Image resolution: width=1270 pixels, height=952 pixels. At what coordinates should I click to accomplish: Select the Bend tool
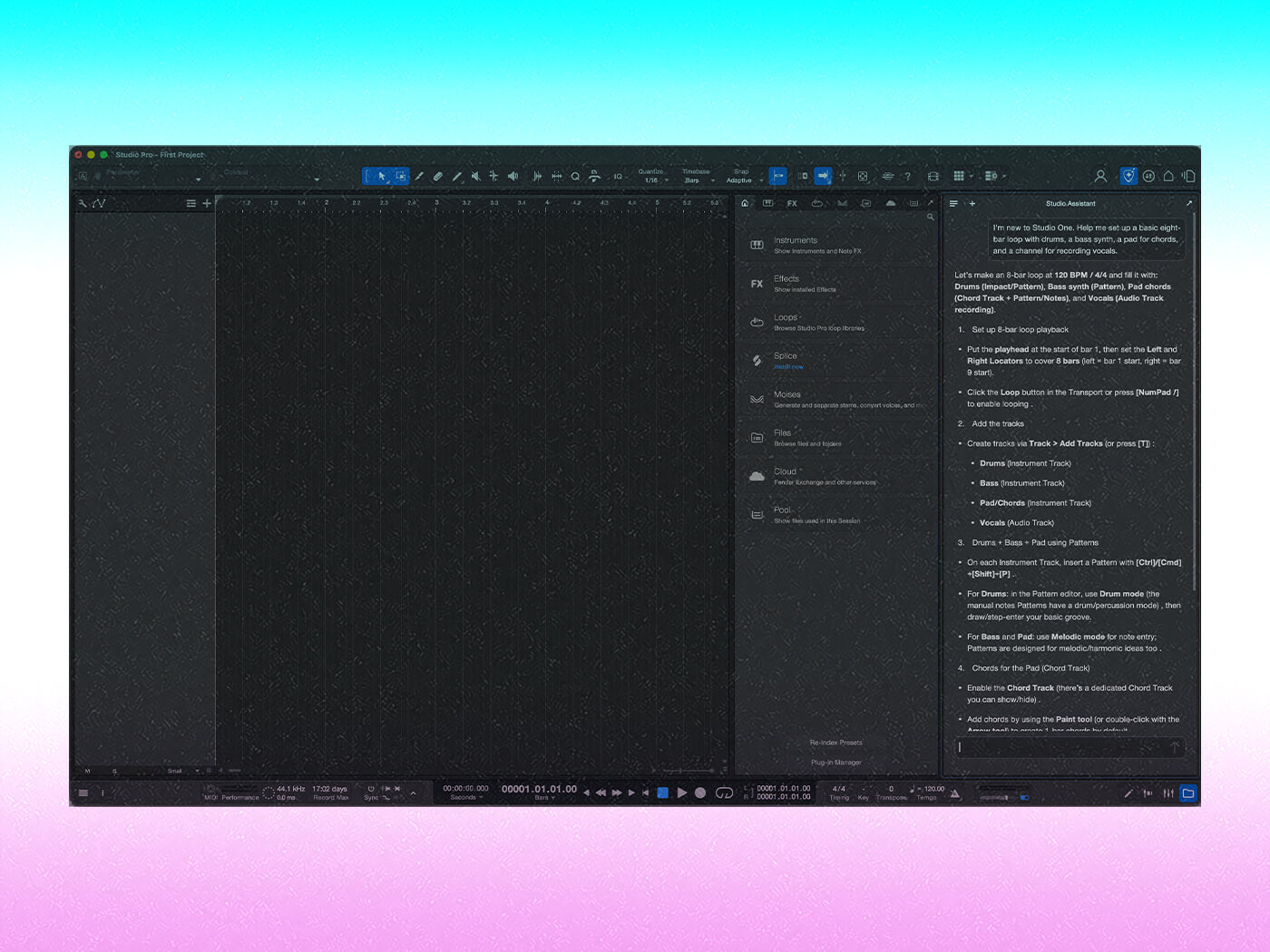point(493,176)
